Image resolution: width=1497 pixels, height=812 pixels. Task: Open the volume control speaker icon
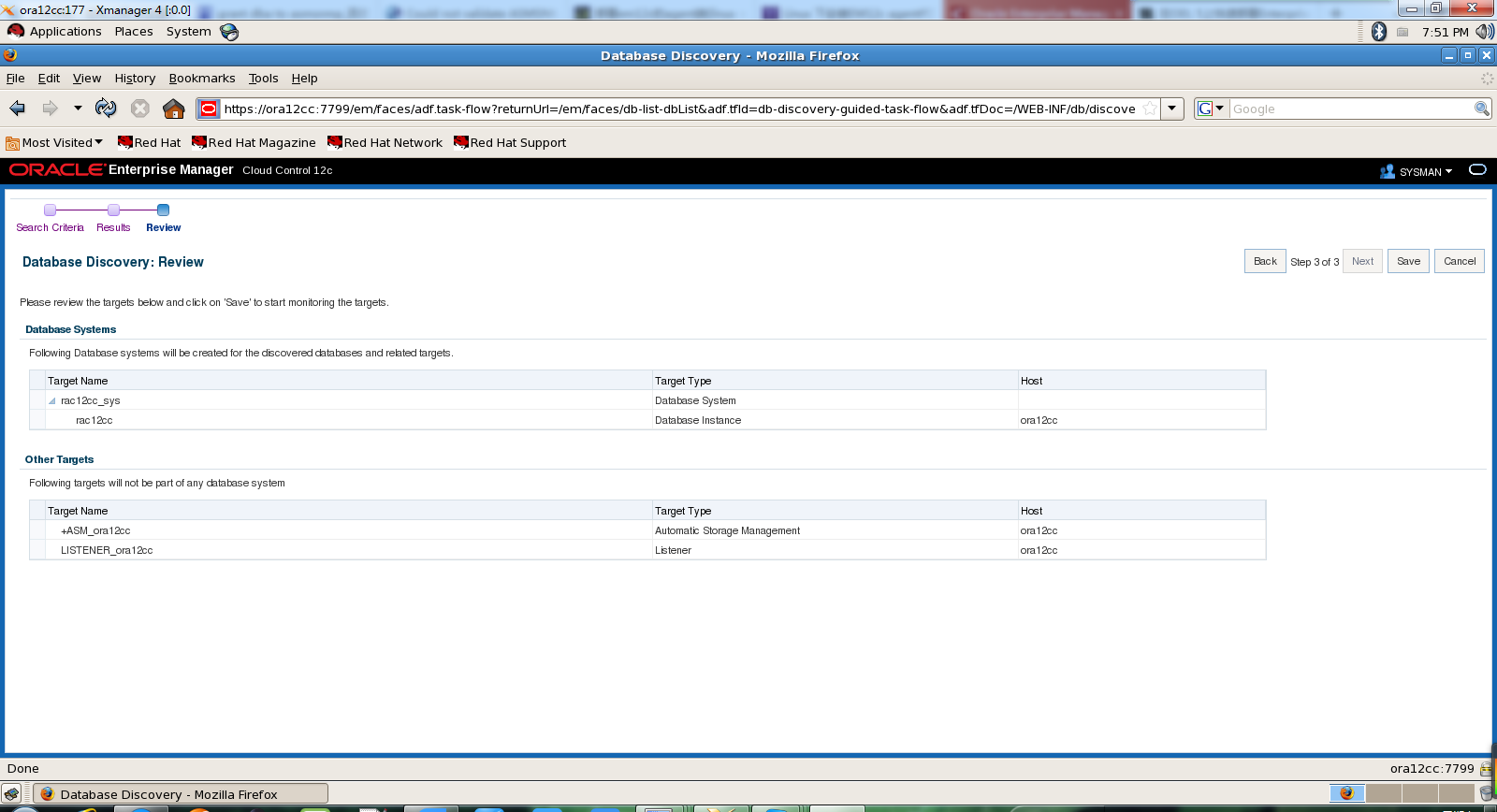pyautogui.click(x=1484, y=32)
